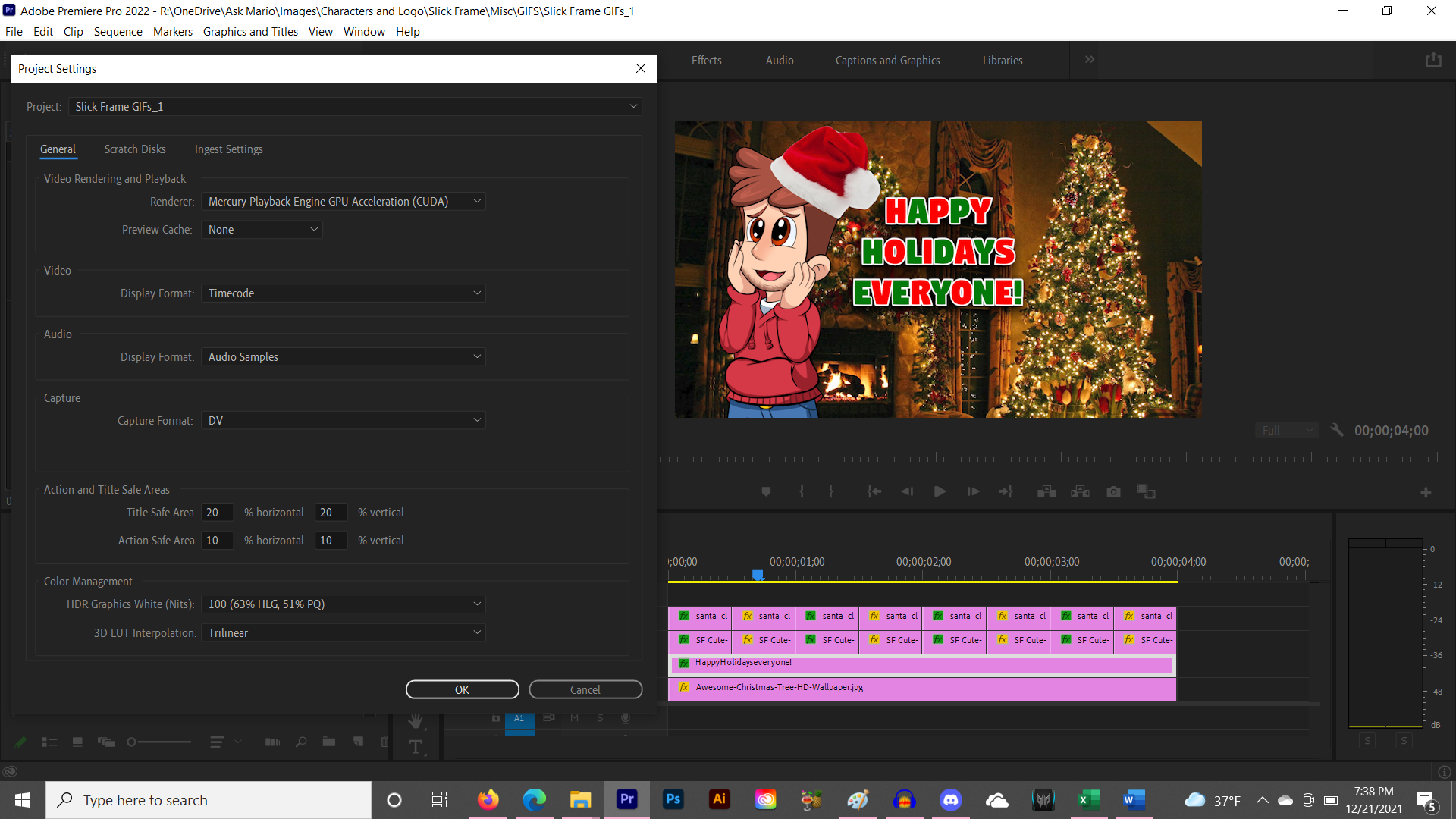Select the Hand tool
1456x819 pixels.
(416, 721)
